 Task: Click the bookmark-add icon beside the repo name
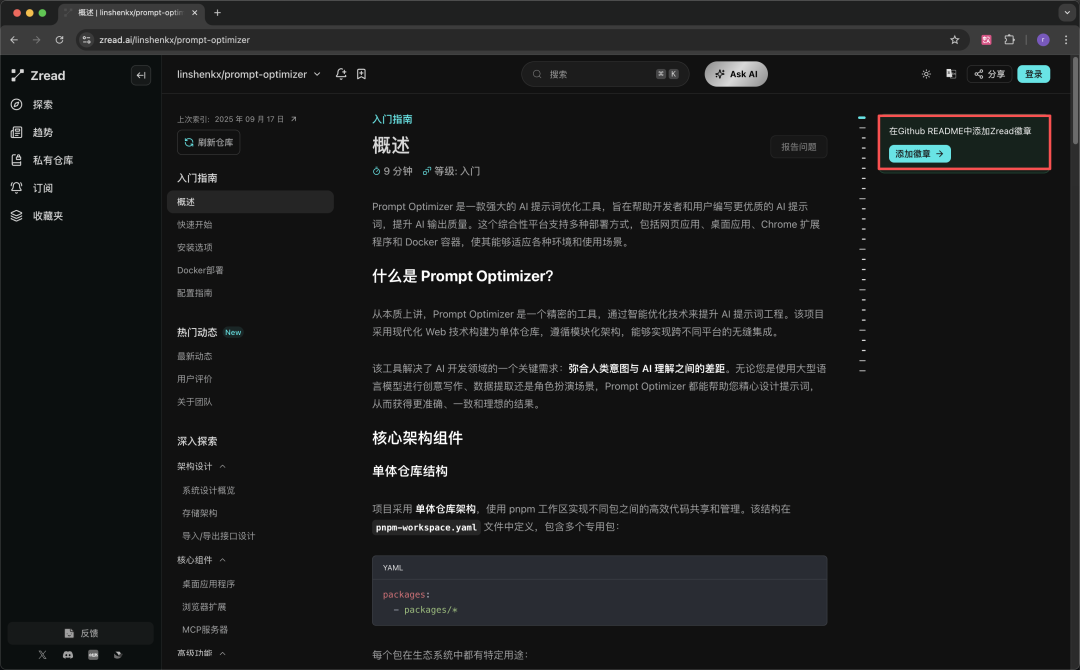[x=361, y=74]
